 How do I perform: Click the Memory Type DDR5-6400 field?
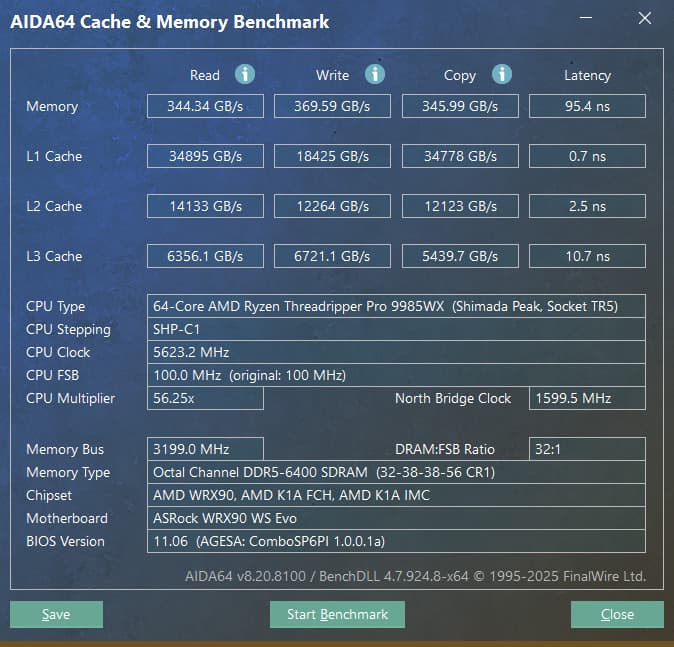click(x=396, y=472)
